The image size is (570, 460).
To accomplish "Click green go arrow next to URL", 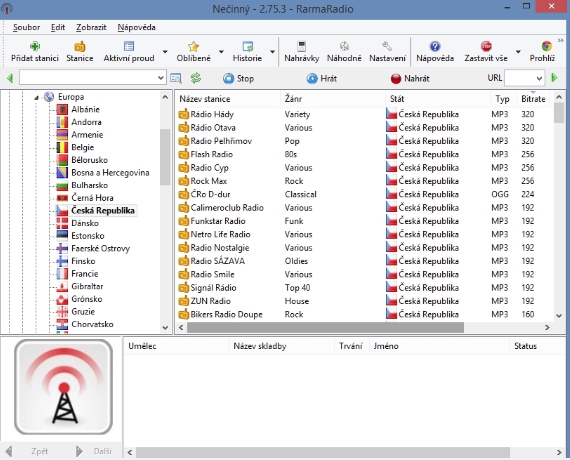I will click(x=554, y=77).
